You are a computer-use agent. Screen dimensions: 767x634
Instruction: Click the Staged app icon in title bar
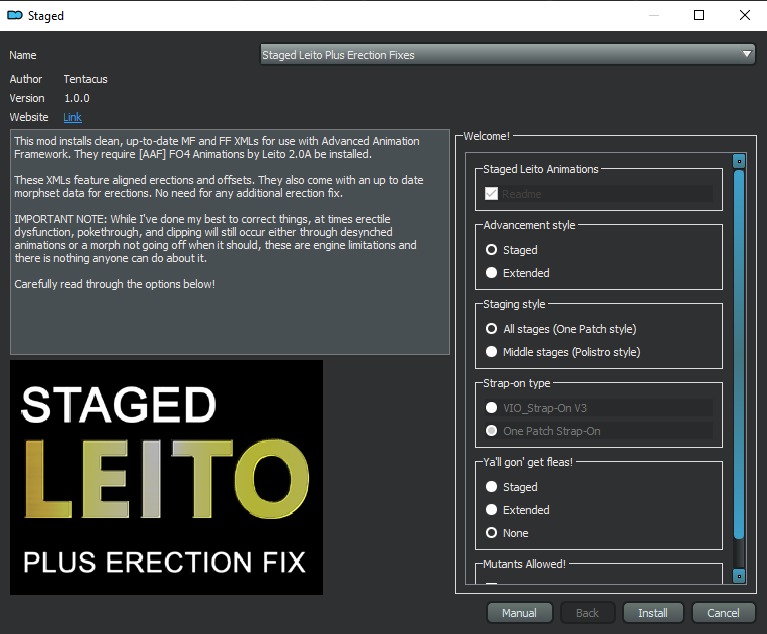click(15, 16)
